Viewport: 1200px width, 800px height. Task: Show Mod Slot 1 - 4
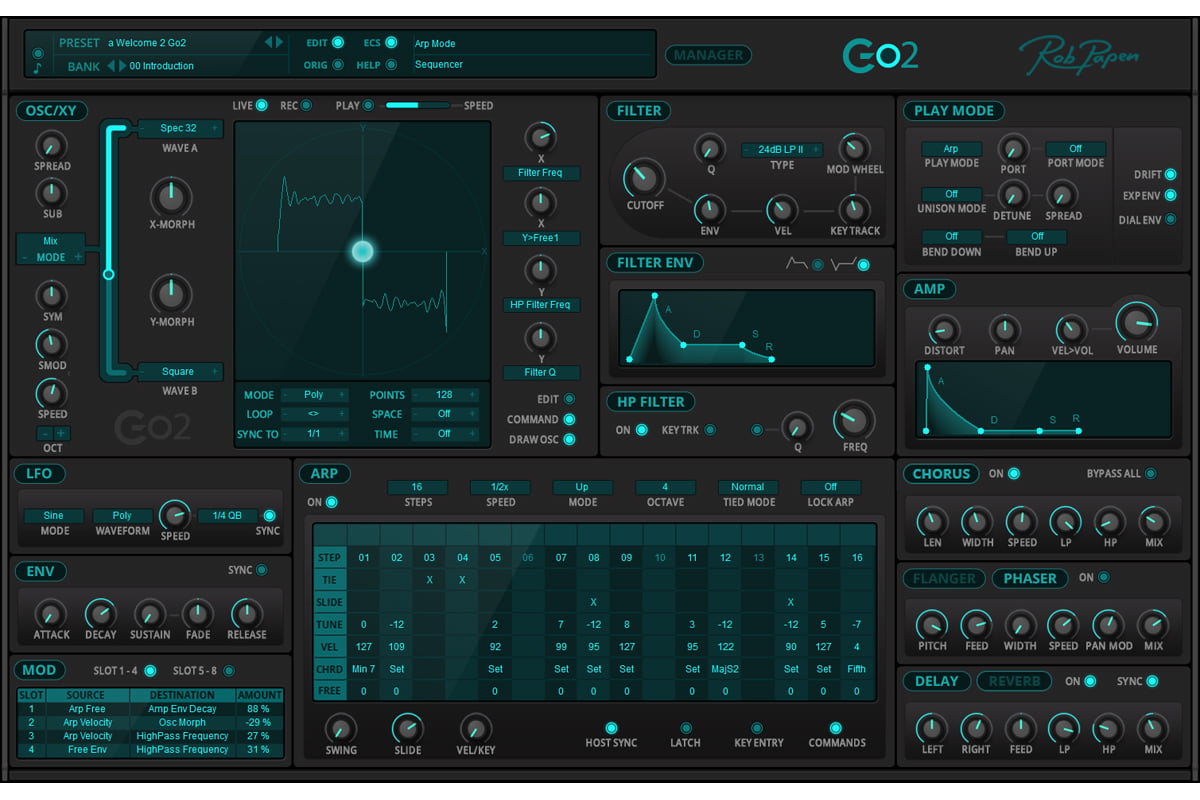[x=150, y=670]
